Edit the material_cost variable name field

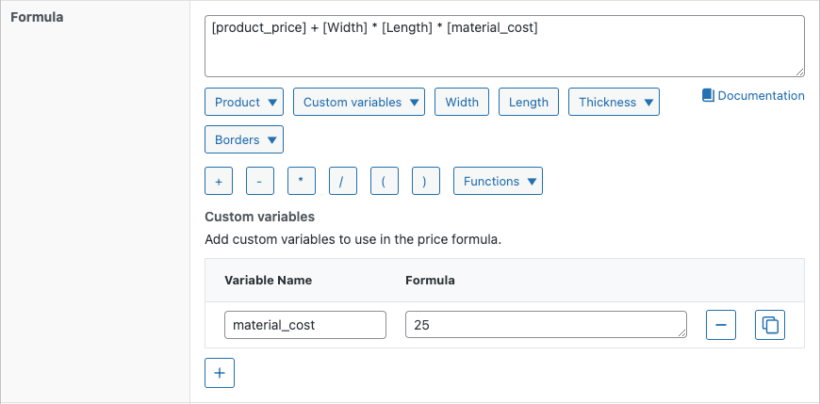pos(305,325)
